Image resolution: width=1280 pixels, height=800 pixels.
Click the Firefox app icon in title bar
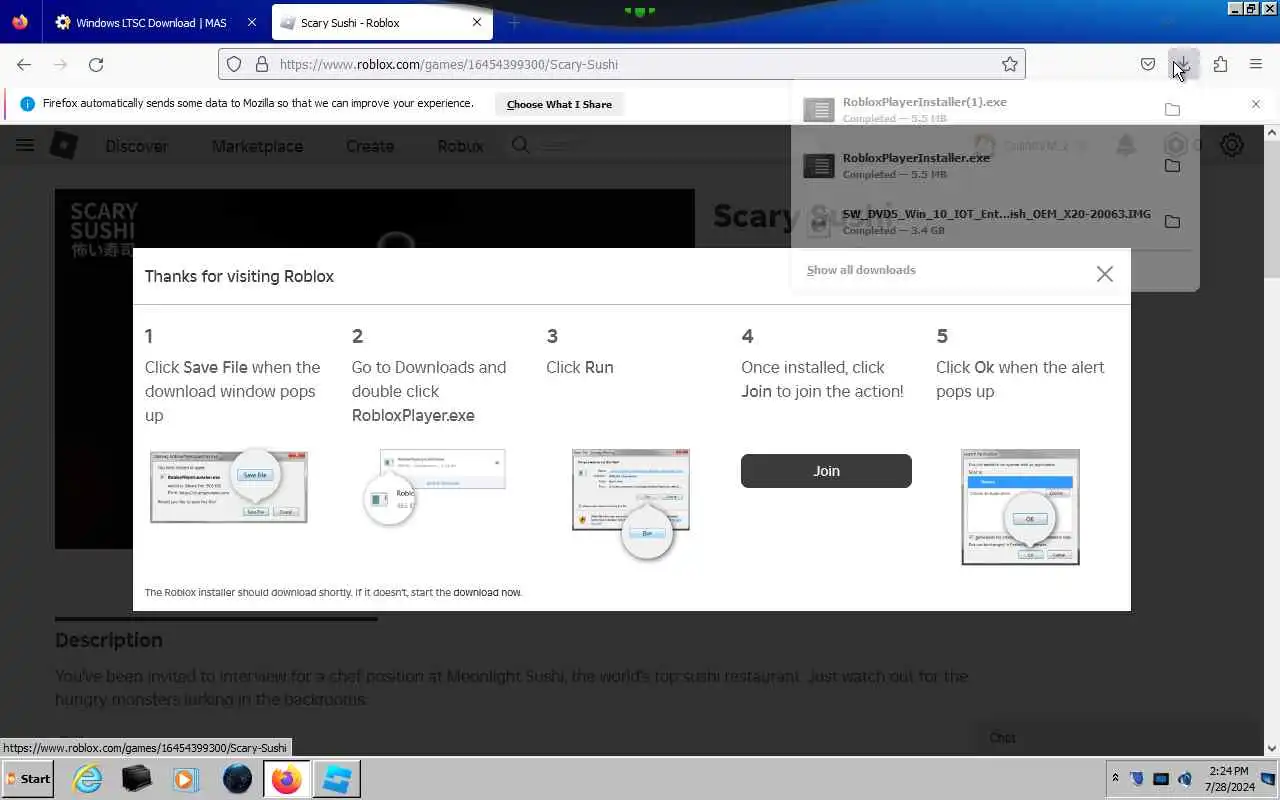(x=20, y=21)
